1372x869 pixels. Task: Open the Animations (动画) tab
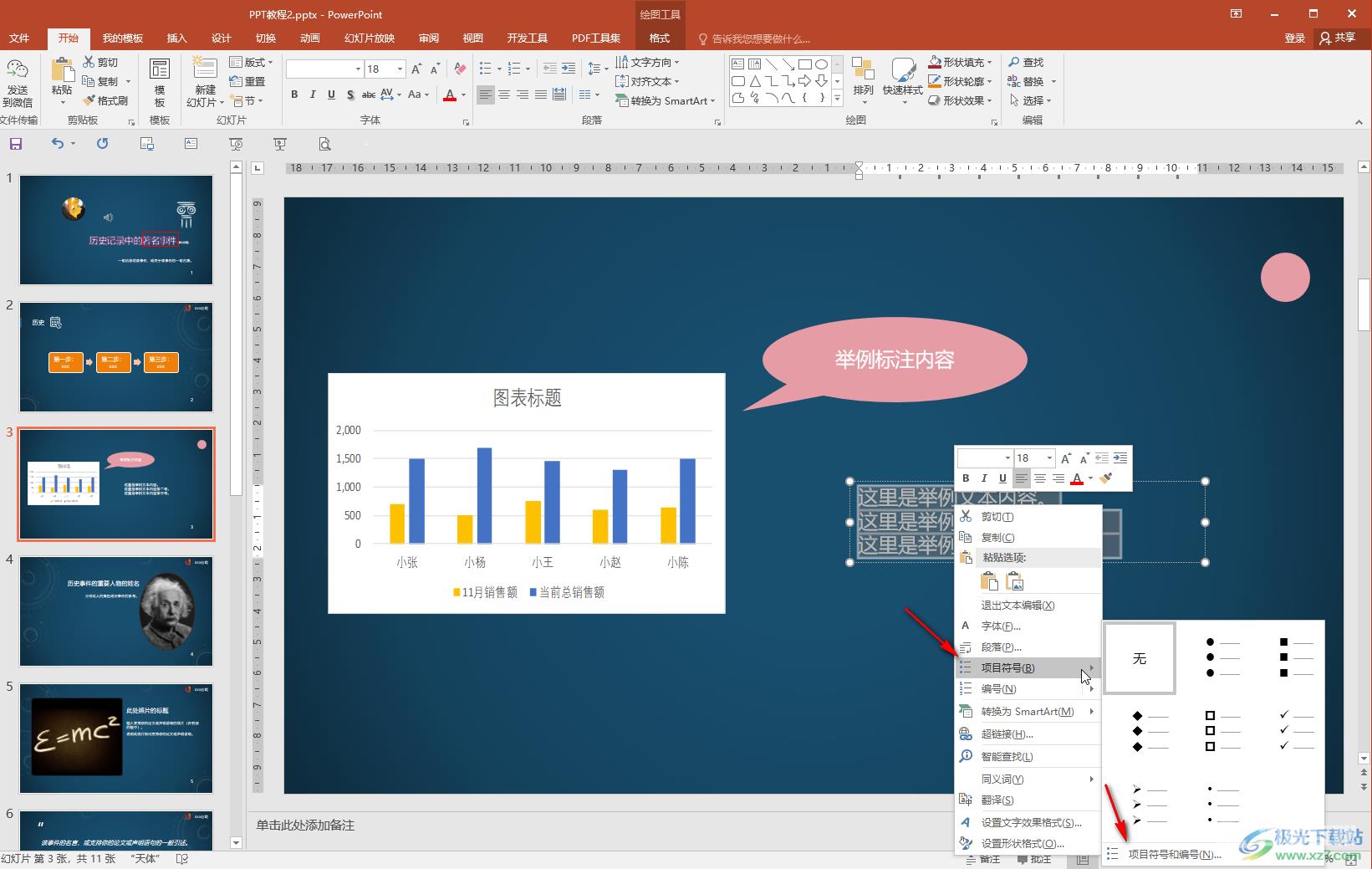point(309,38)
